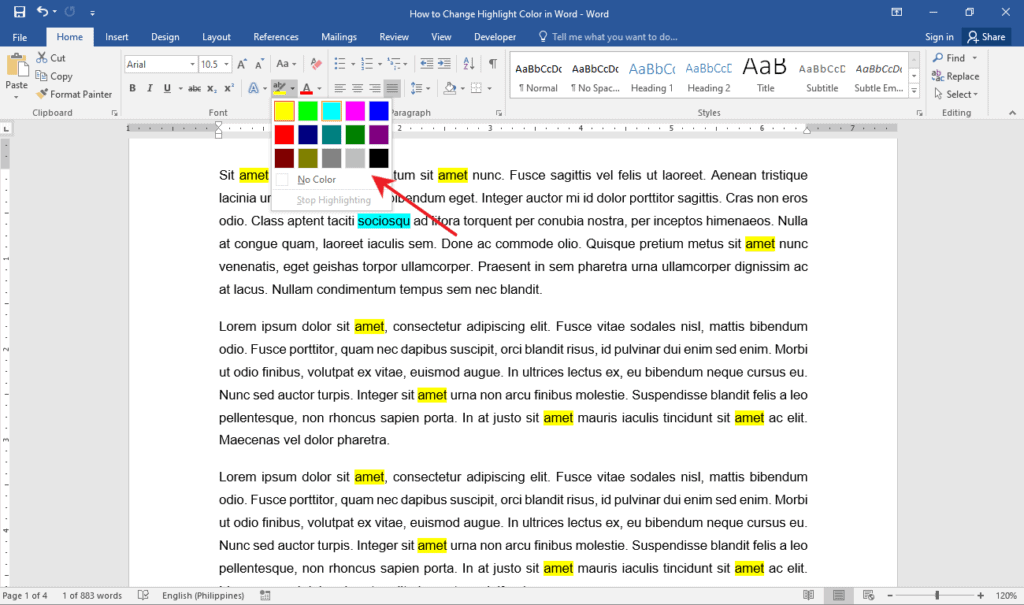Switch to Print Layout view

tap(839, 595)
